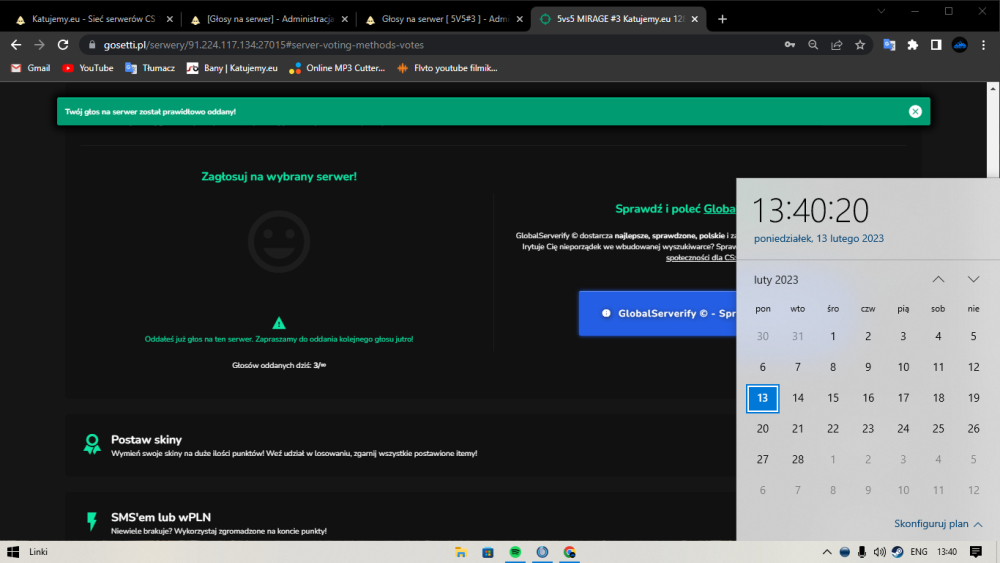Click the GlobalServerify blue button
The image size is (1000, 563).
(658, 313)
